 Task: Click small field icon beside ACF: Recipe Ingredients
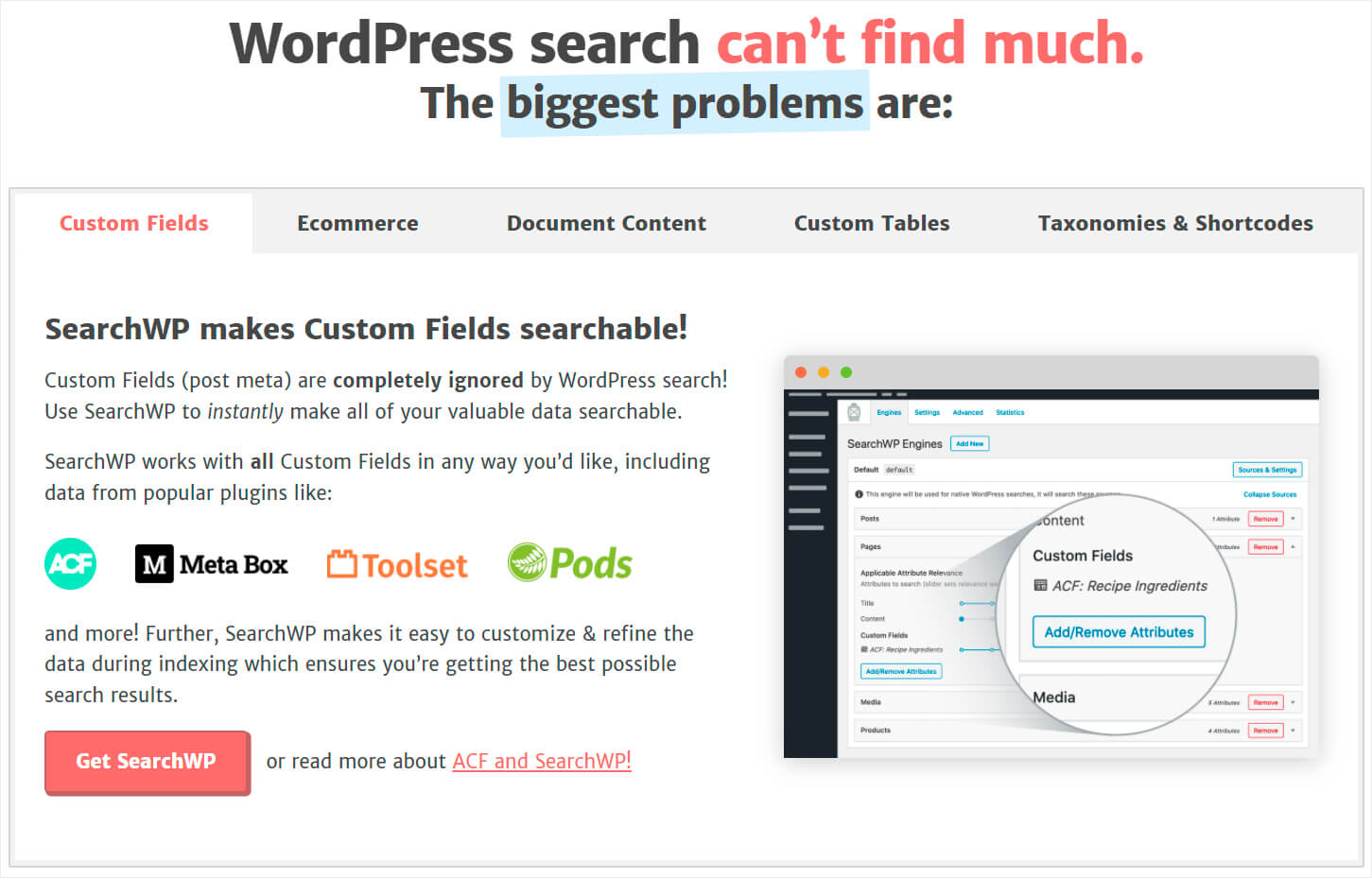[864, 649]
